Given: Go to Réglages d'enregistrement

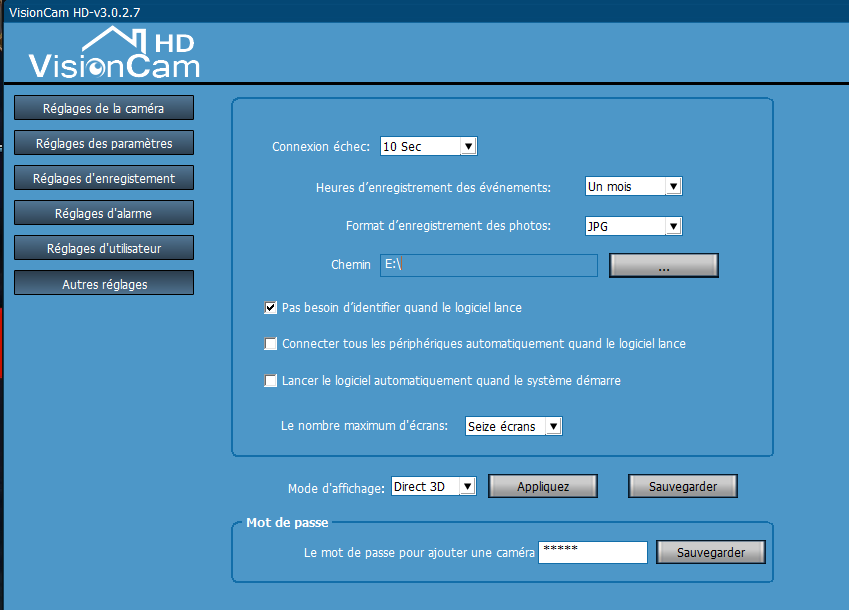Looking at the screenshot, I should [x=103, y=178].
